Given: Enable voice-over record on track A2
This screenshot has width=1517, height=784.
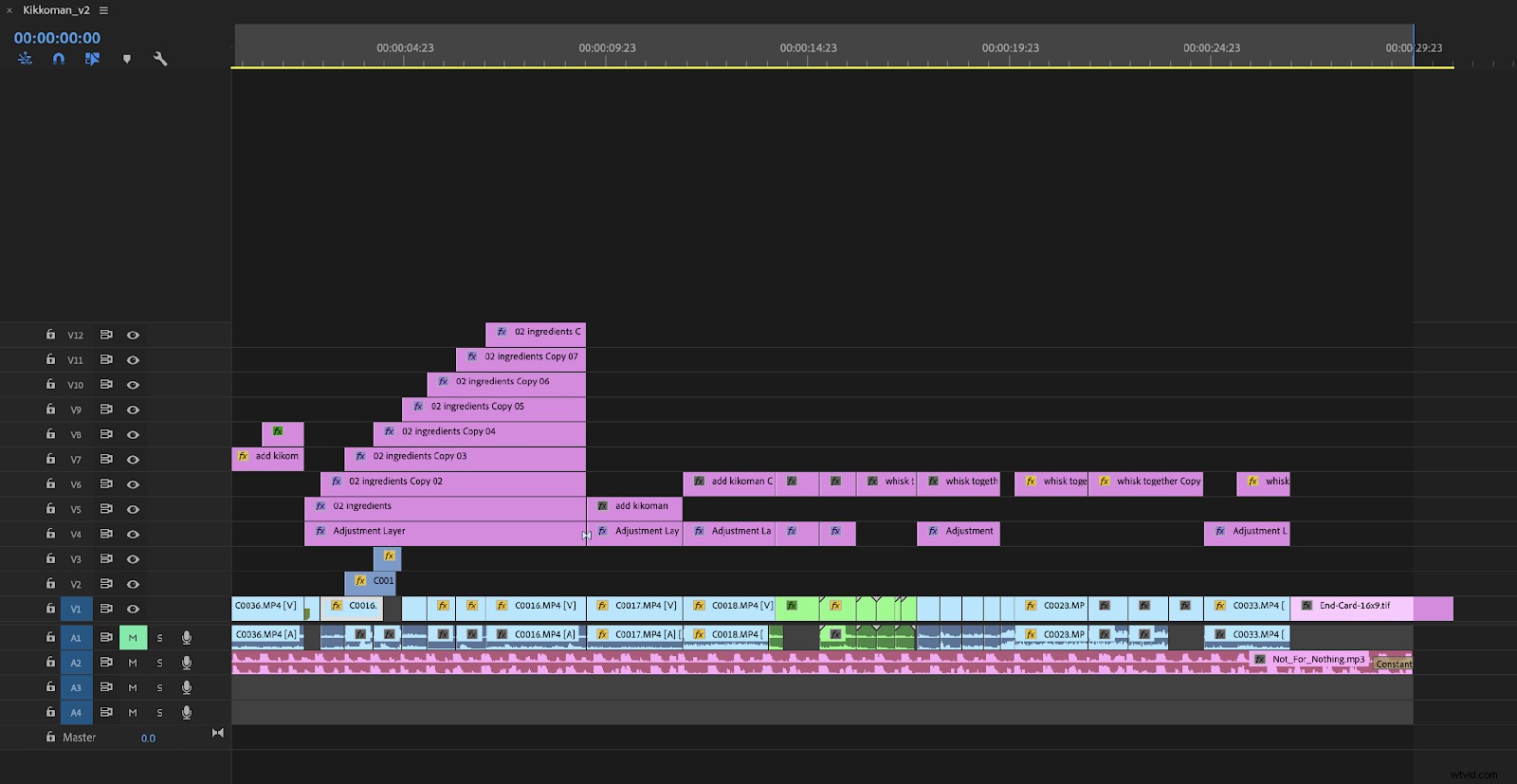Looking at the screenshot, I should pos(187,663).
